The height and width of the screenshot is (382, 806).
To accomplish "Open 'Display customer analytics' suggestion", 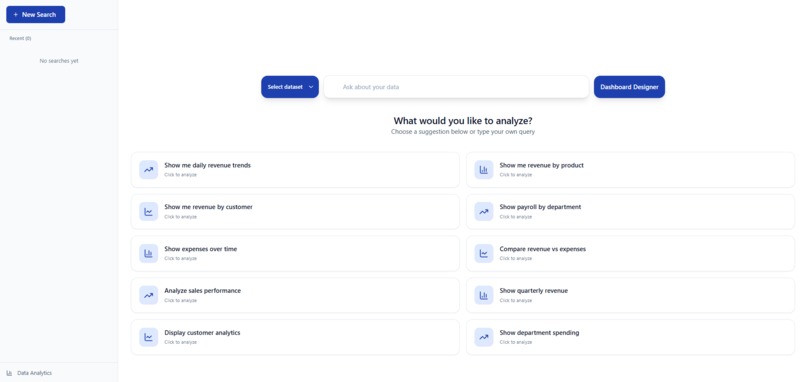I will 295,337.
